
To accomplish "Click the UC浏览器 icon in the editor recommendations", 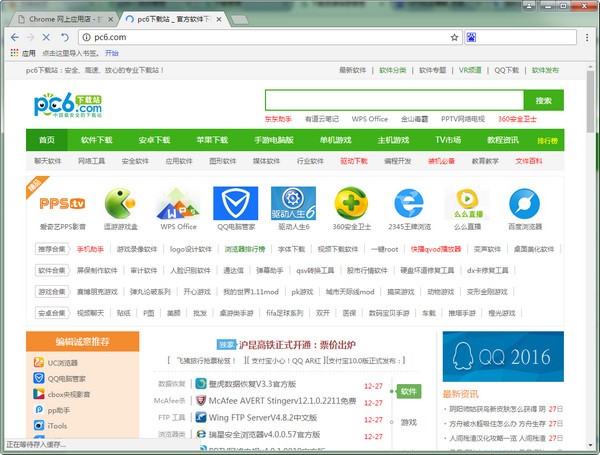I will (39, 362).
